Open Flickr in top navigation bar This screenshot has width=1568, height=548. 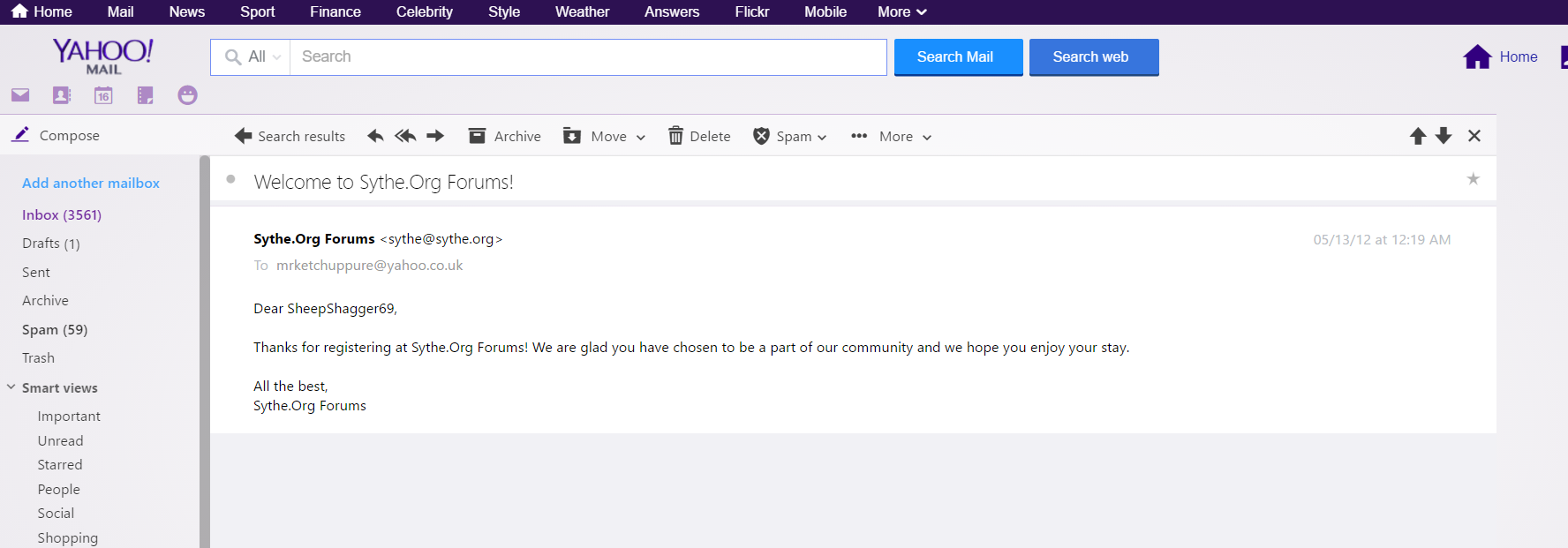click(x=752, y=11)
